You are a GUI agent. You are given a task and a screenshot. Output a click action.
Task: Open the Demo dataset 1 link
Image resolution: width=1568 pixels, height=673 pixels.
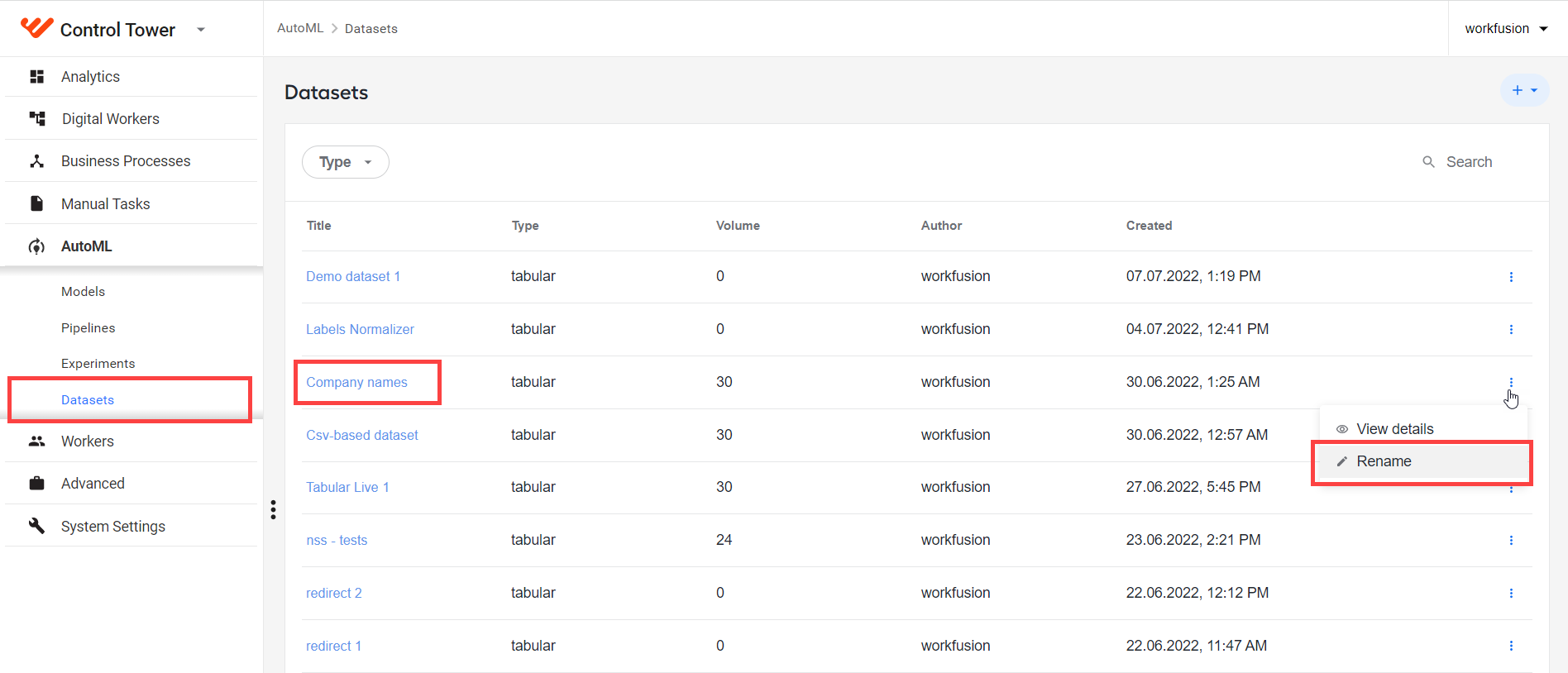(x=353, y=276)
